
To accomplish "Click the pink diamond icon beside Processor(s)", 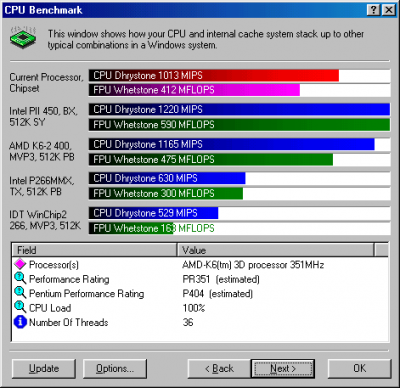I will (x=20, y=264).
